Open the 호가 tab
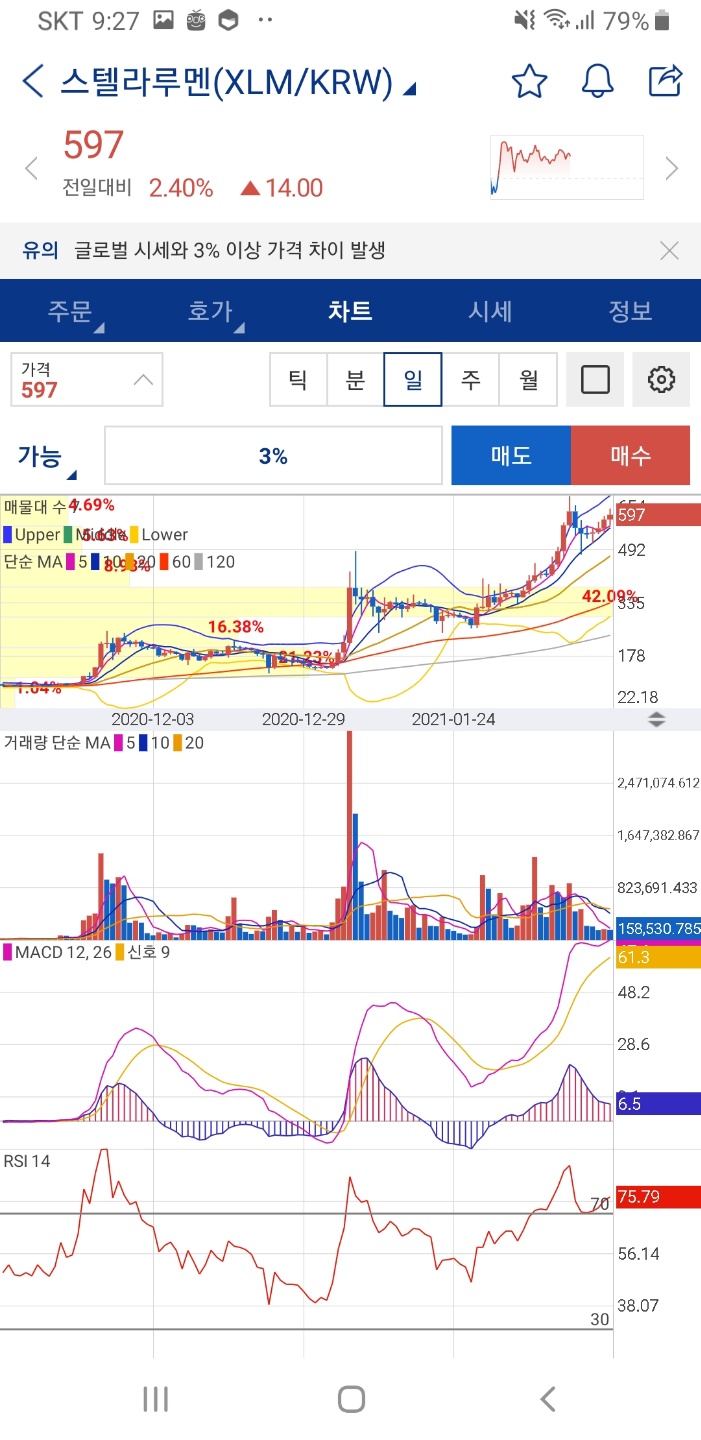The height and width of the screenshot is (1440, 701). click(210, 311)
